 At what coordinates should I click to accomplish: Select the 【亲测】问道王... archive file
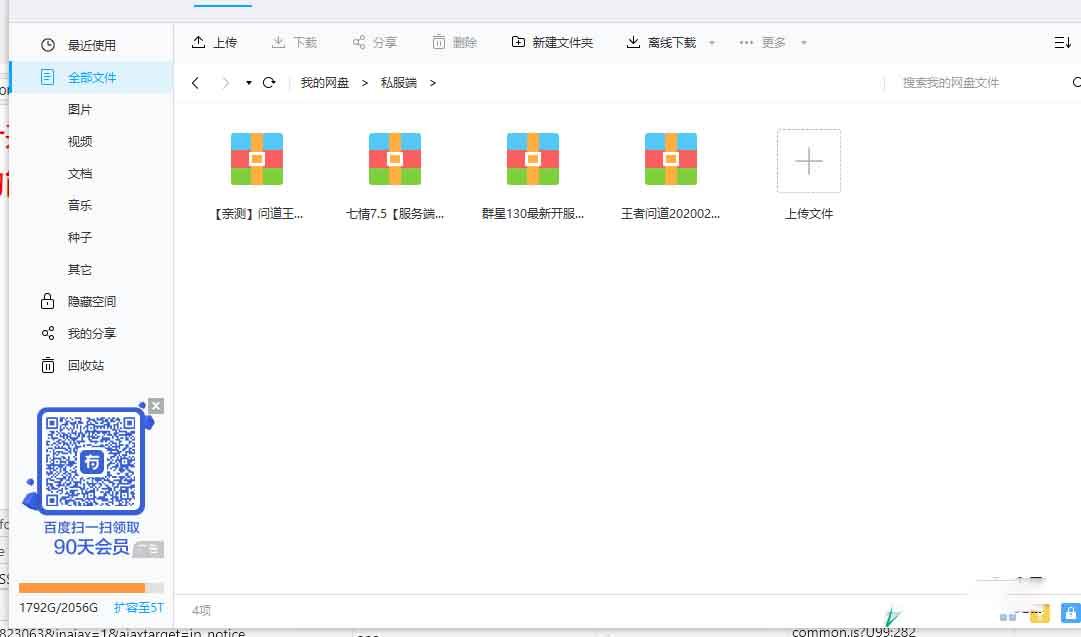tap(257, 176)
